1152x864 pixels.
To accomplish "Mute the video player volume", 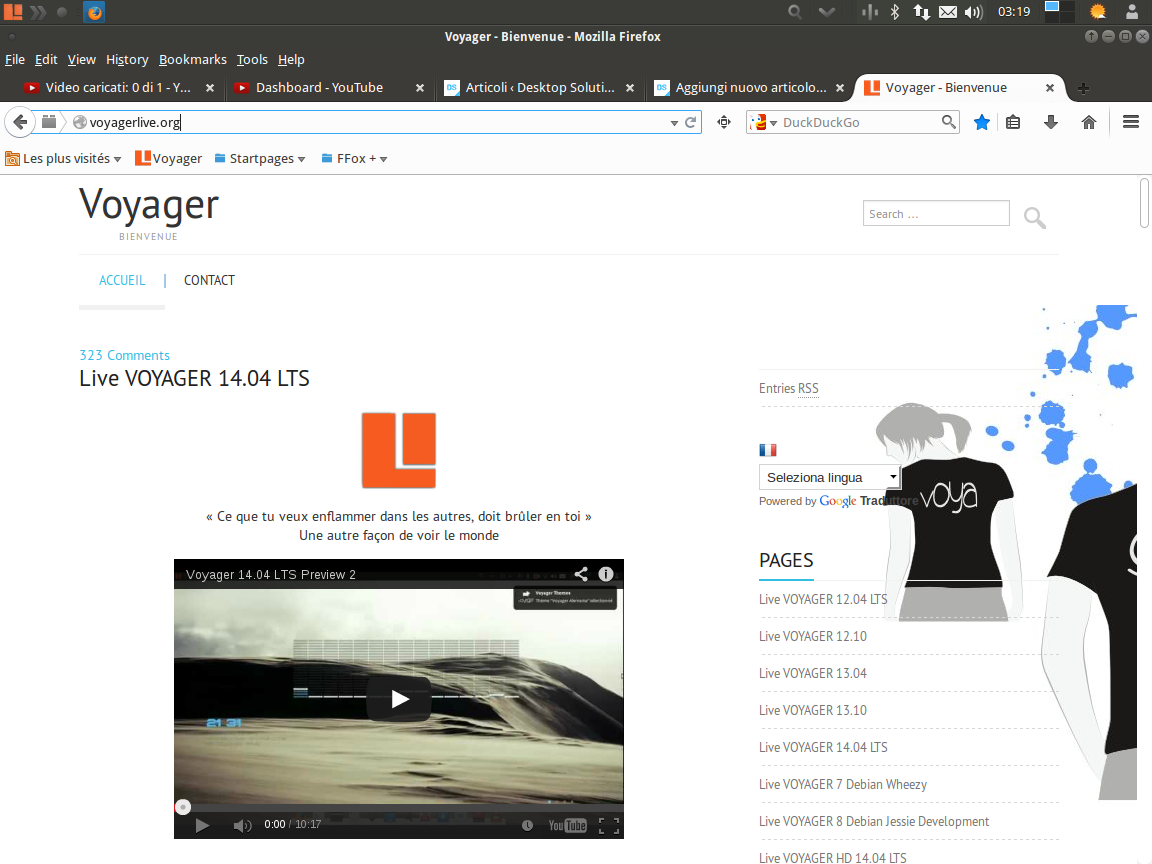I will [x=242, y=825].
